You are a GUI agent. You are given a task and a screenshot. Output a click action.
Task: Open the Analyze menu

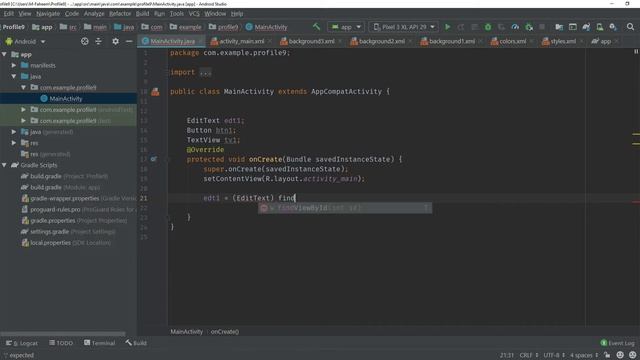tap(94, 13)
